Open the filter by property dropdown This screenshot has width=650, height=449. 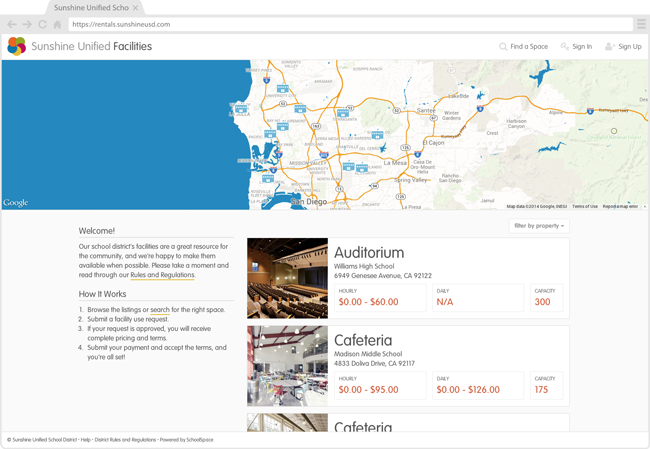(539, 226)
